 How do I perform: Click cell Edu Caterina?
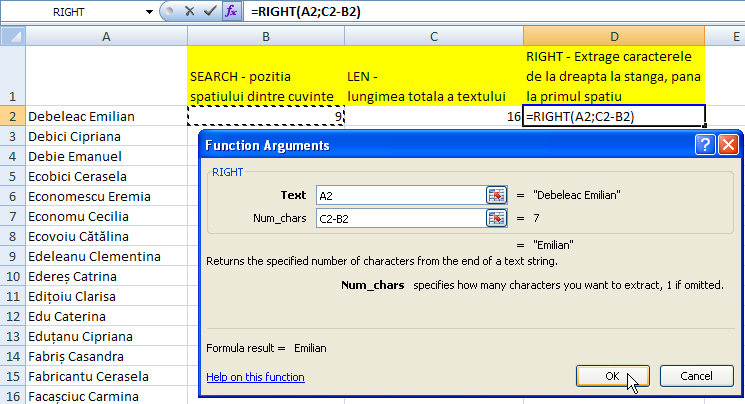[106, 316]
